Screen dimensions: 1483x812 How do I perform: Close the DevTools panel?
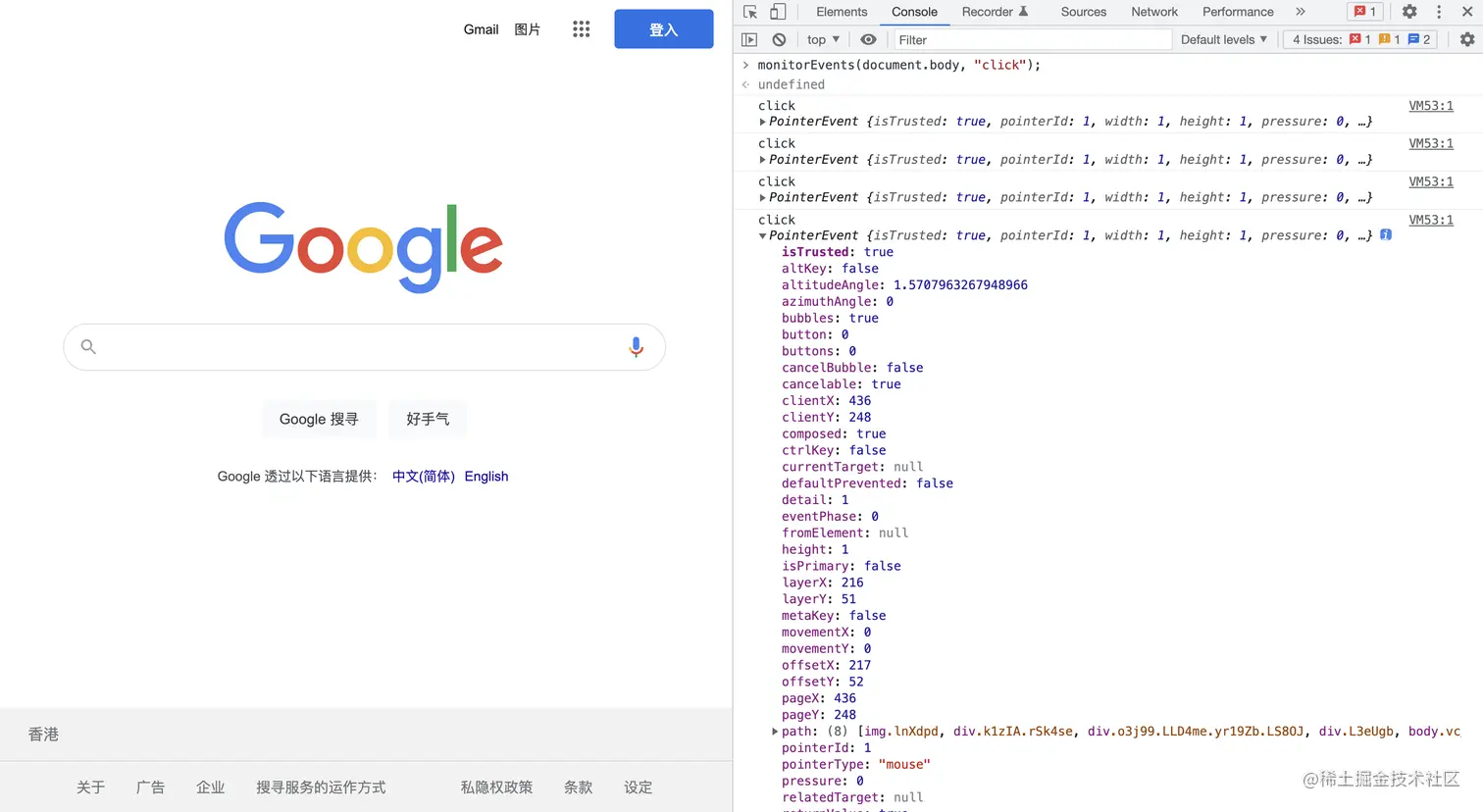tap(1467, 12)
